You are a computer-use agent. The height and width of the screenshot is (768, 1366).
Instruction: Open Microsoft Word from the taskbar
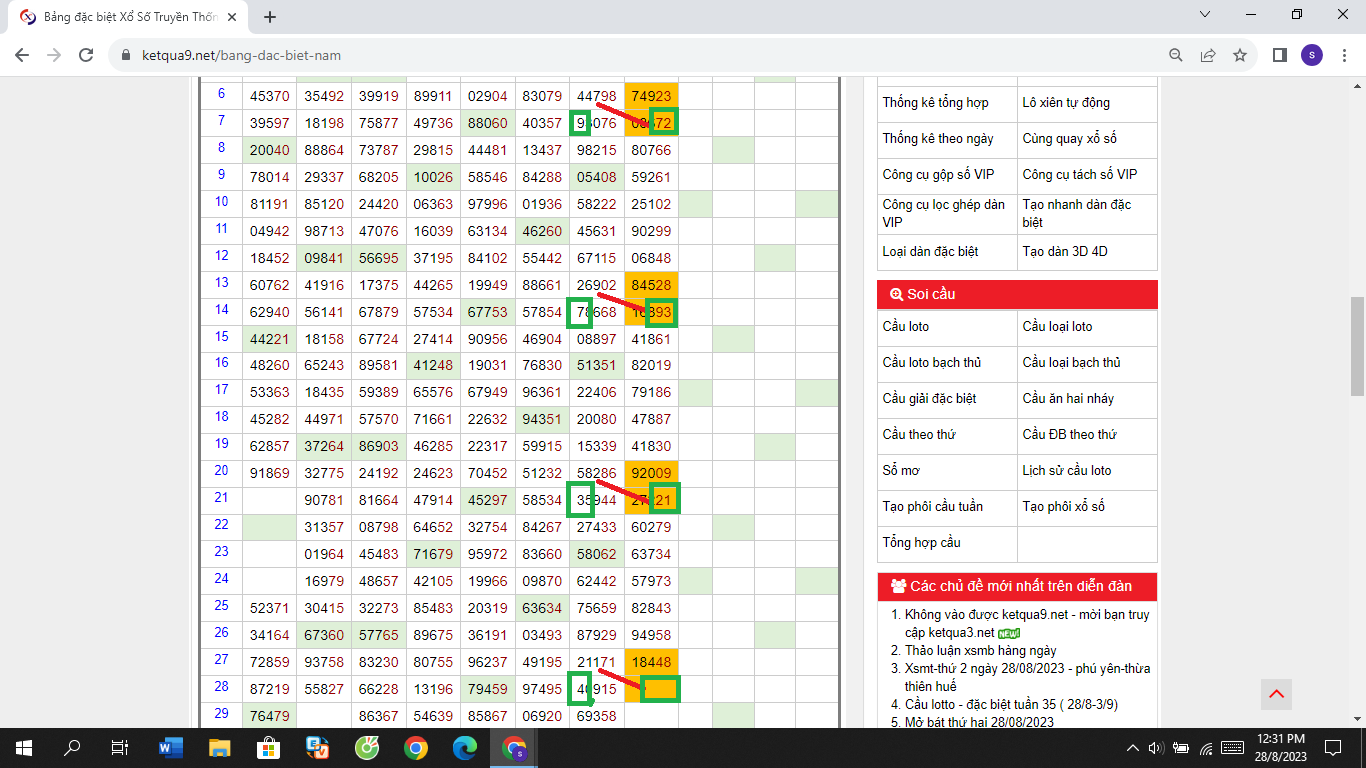(x=171, y=747)
